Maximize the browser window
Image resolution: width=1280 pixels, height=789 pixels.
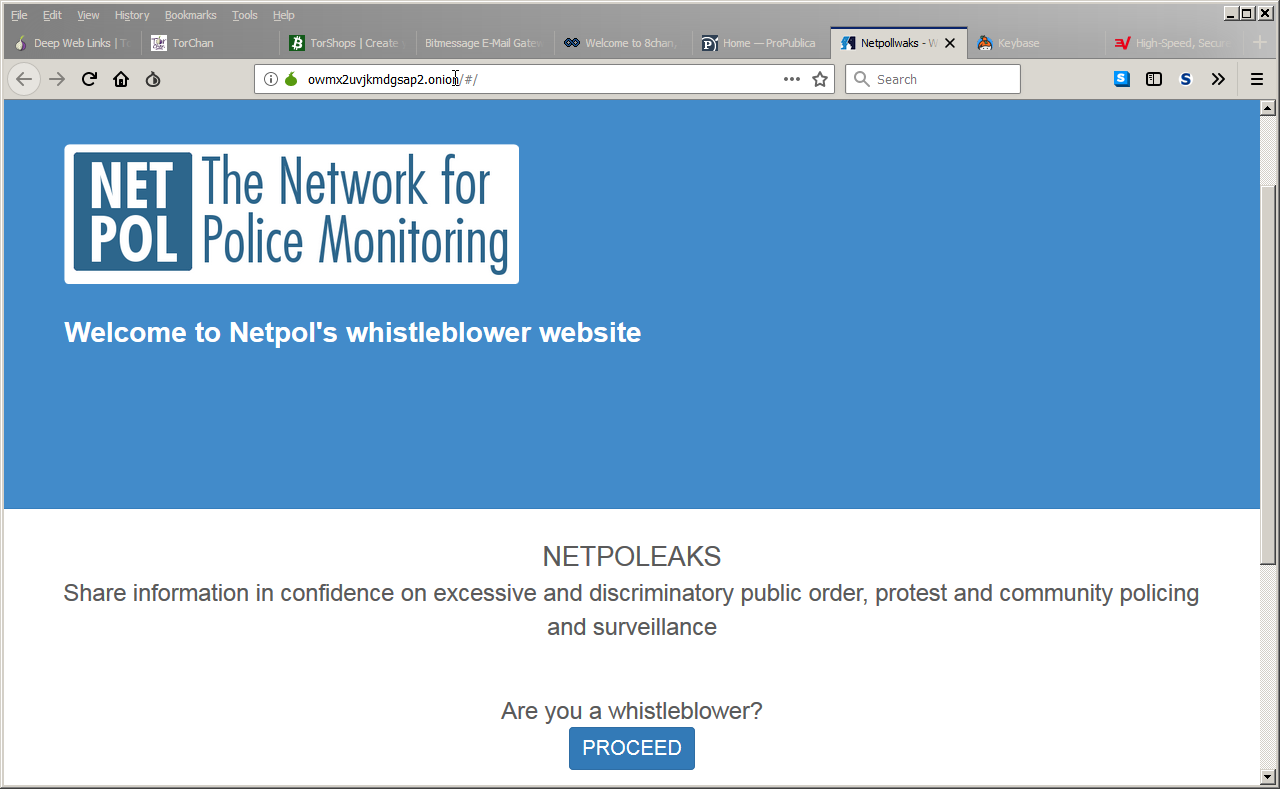[x=1247, y=13]
